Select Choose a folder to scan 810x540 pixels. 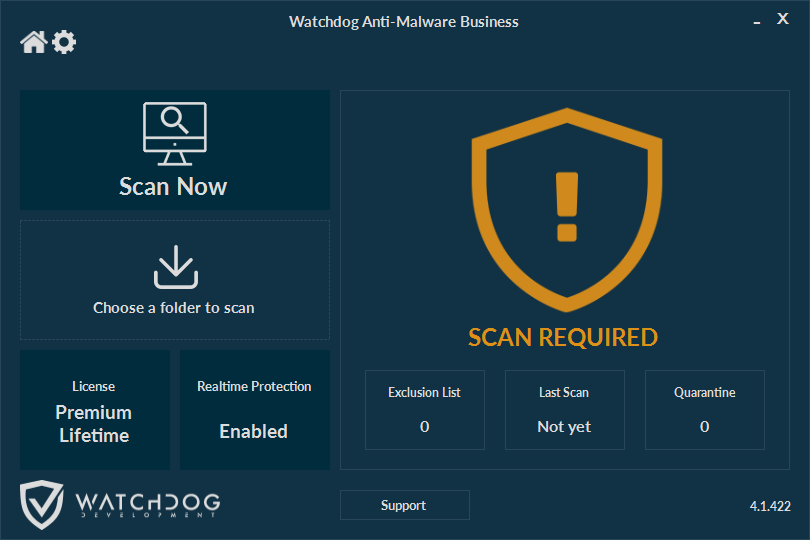click(175, 280)
